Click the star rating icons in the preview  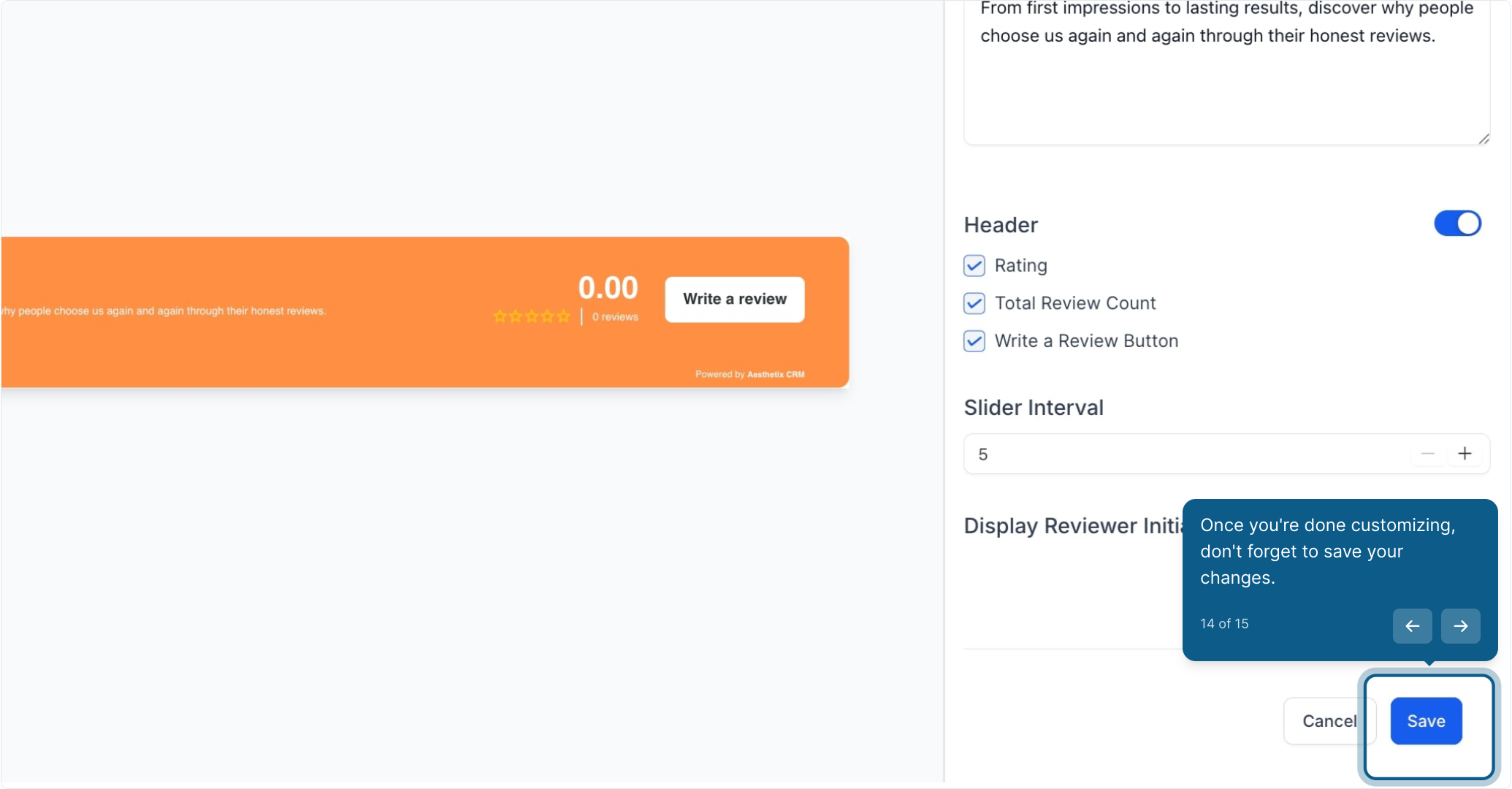(531, 316)
